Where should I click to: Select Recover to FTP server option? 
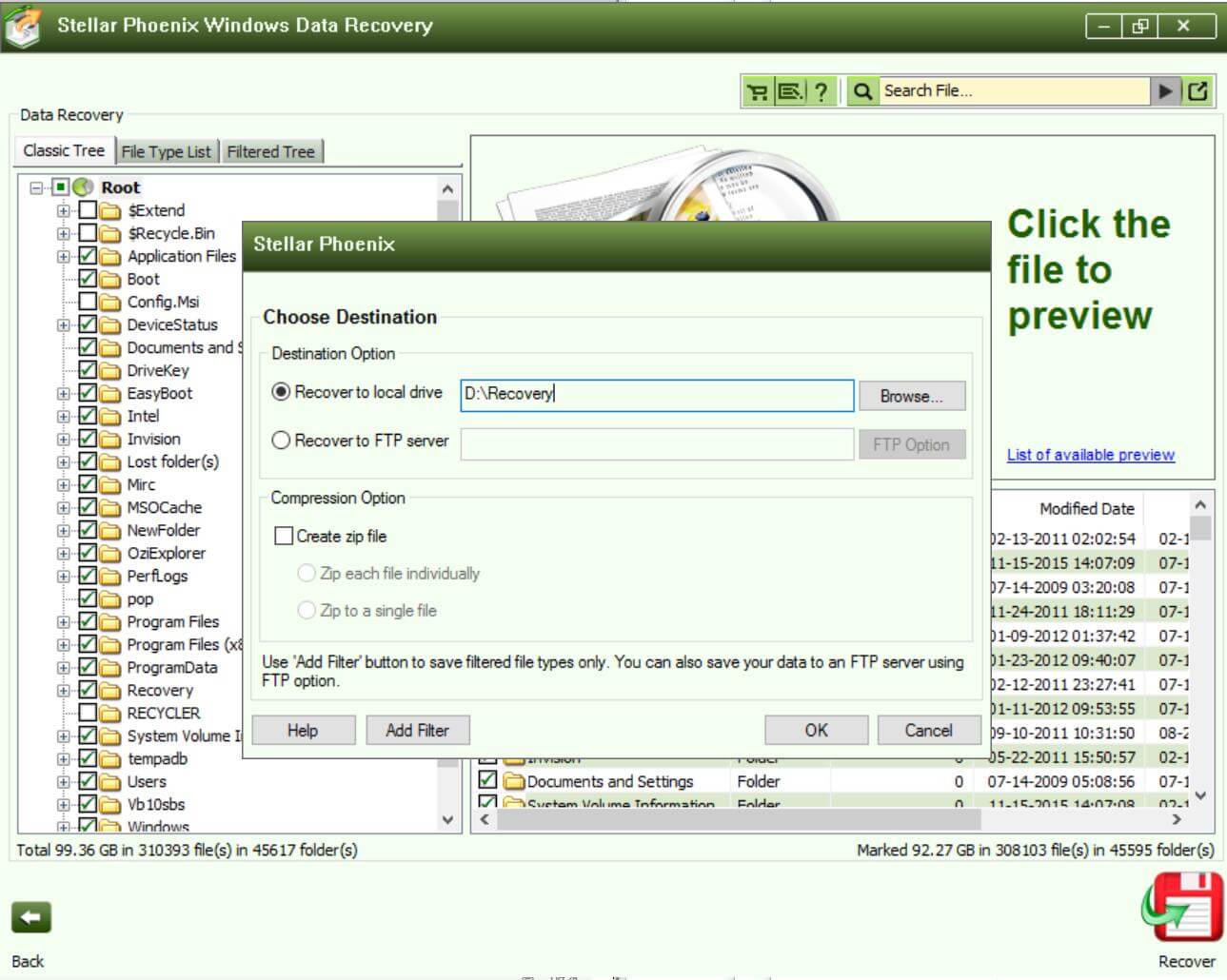pos(282,441)
